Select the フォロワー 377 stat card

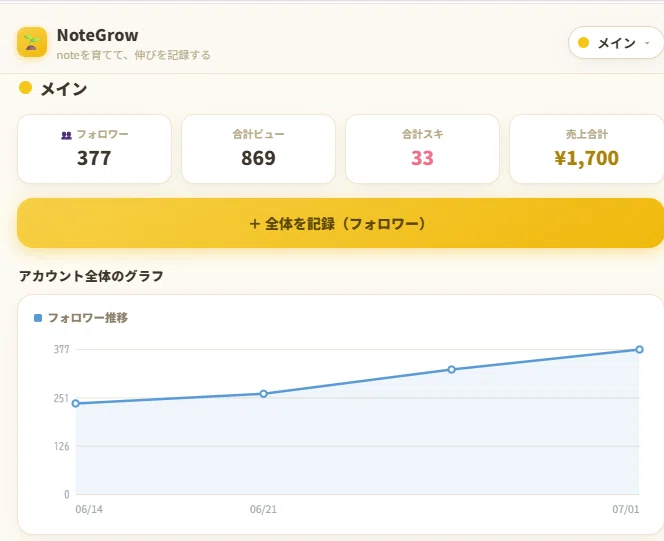click(94, 149)
